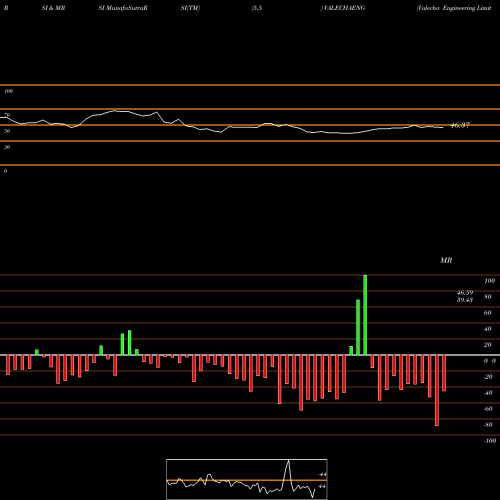Viewport: 500px width, 500px height.
Task: Click the MR axis label 20
Action: (x=488, y=345)
